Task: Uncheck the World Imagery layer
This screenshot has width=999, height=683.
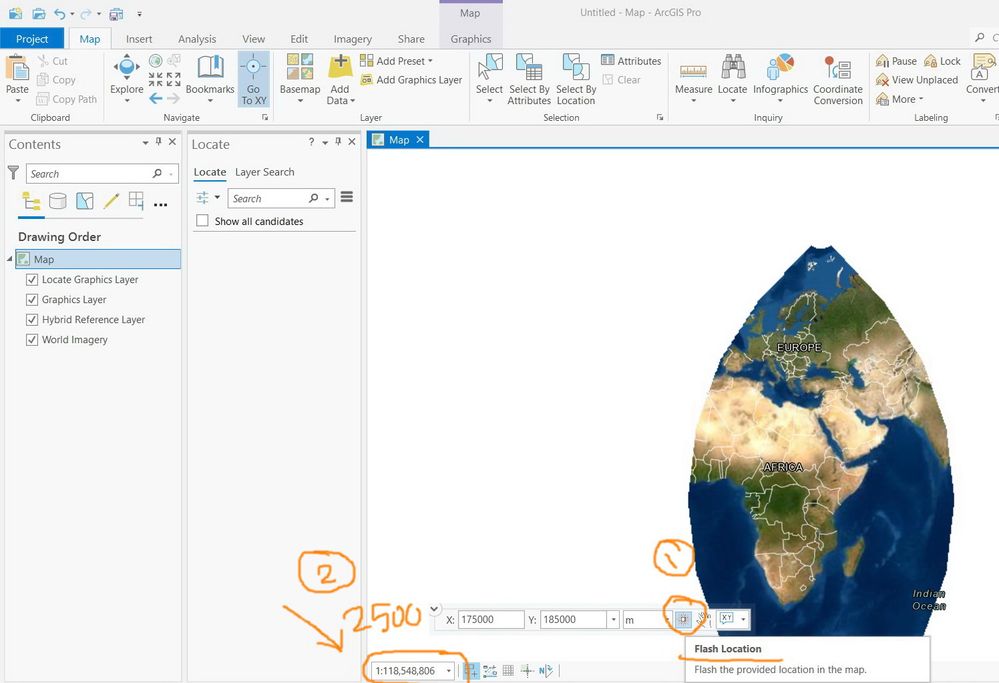Action: 32,340
